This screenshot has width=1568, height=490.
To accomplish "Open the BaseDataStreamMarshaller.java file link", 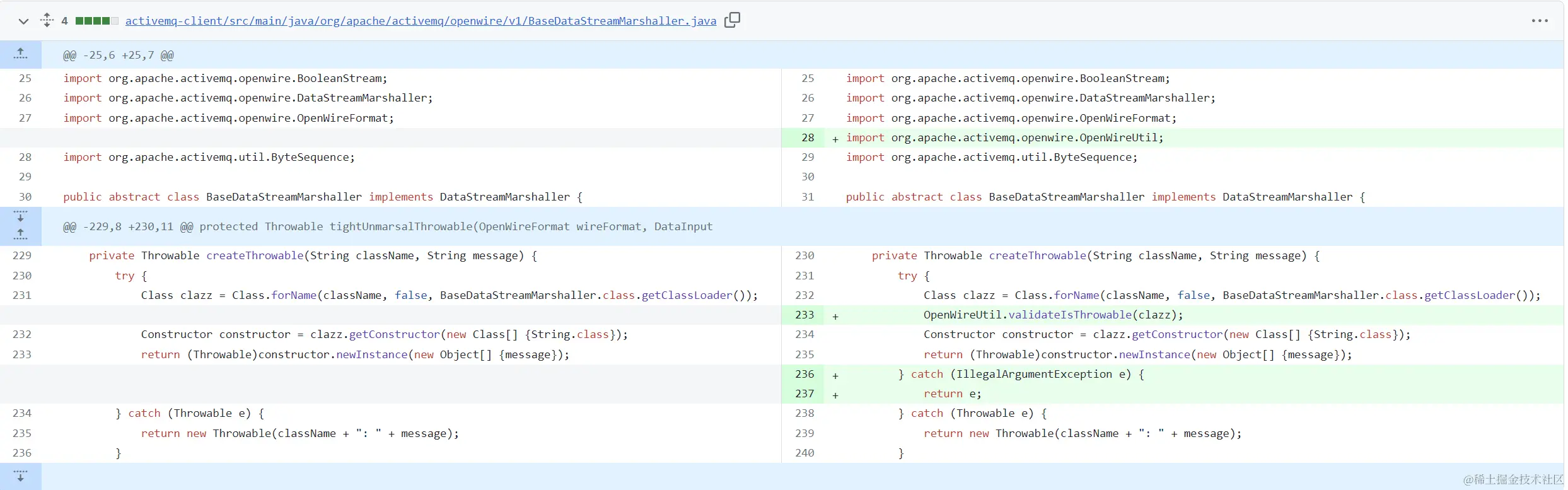I will click(x=421, y=21).
